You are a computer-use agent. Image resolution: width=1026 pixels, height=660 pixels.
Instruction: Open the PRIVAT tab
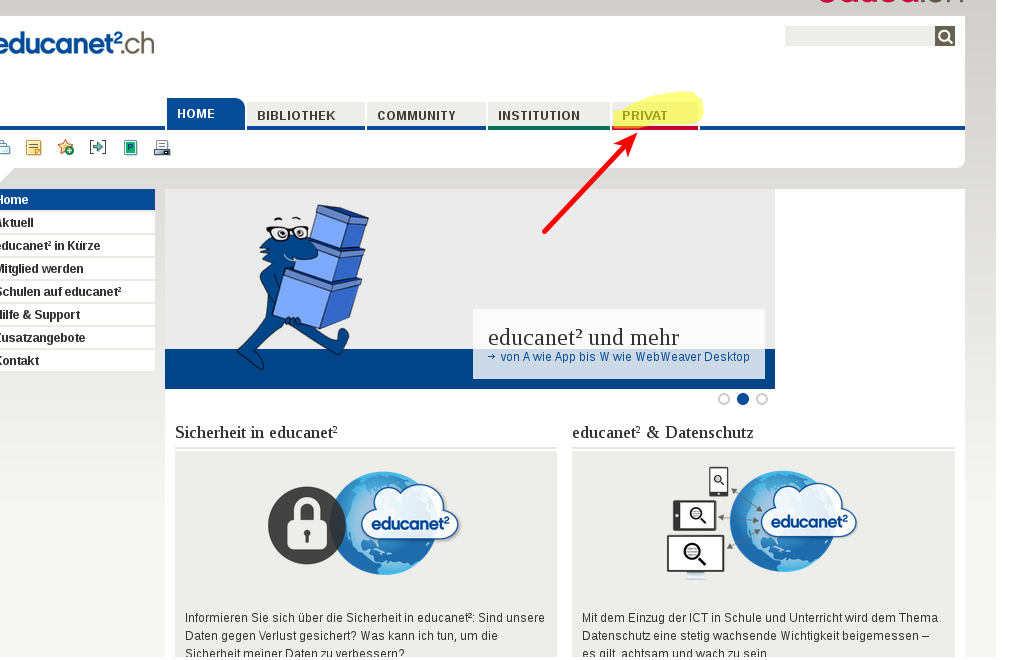[x=645, y=116]
